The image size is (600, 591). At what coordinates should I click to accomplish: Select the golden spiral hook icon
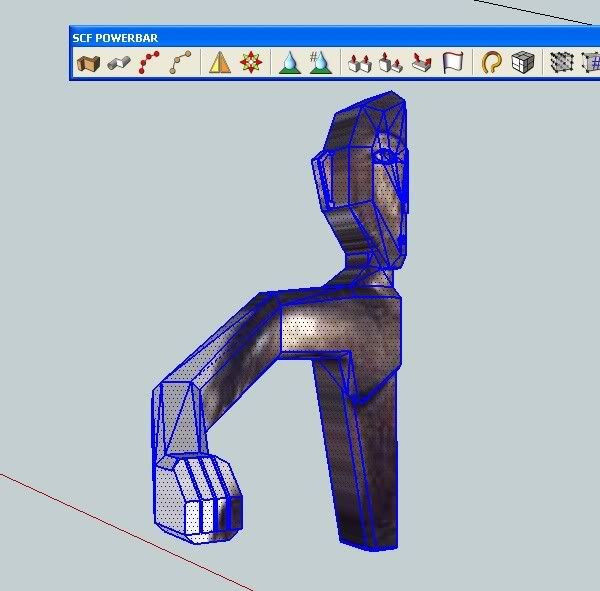491,62
